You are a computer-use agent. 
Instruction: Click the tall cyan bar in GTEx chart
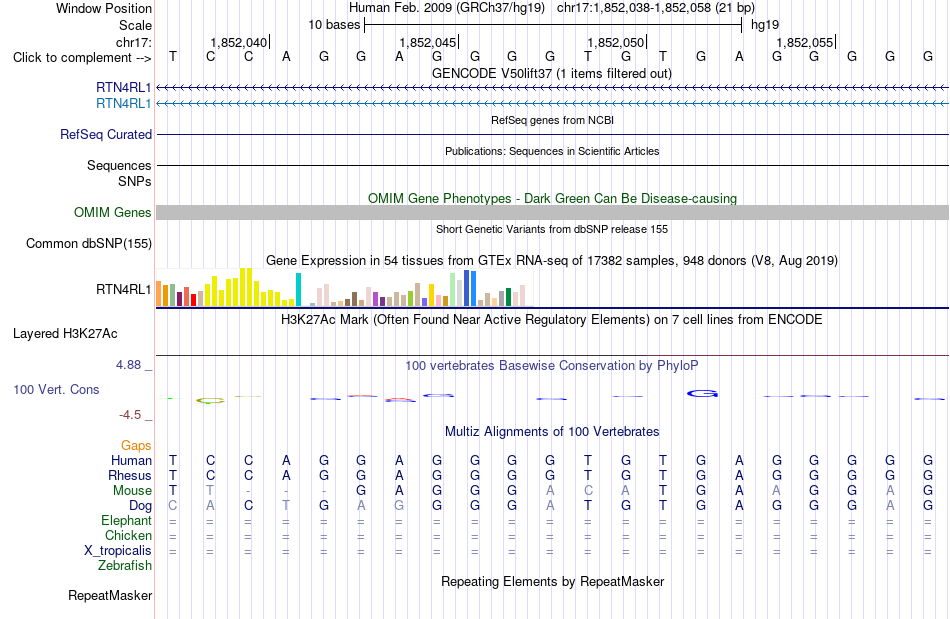tap(298, 290)
